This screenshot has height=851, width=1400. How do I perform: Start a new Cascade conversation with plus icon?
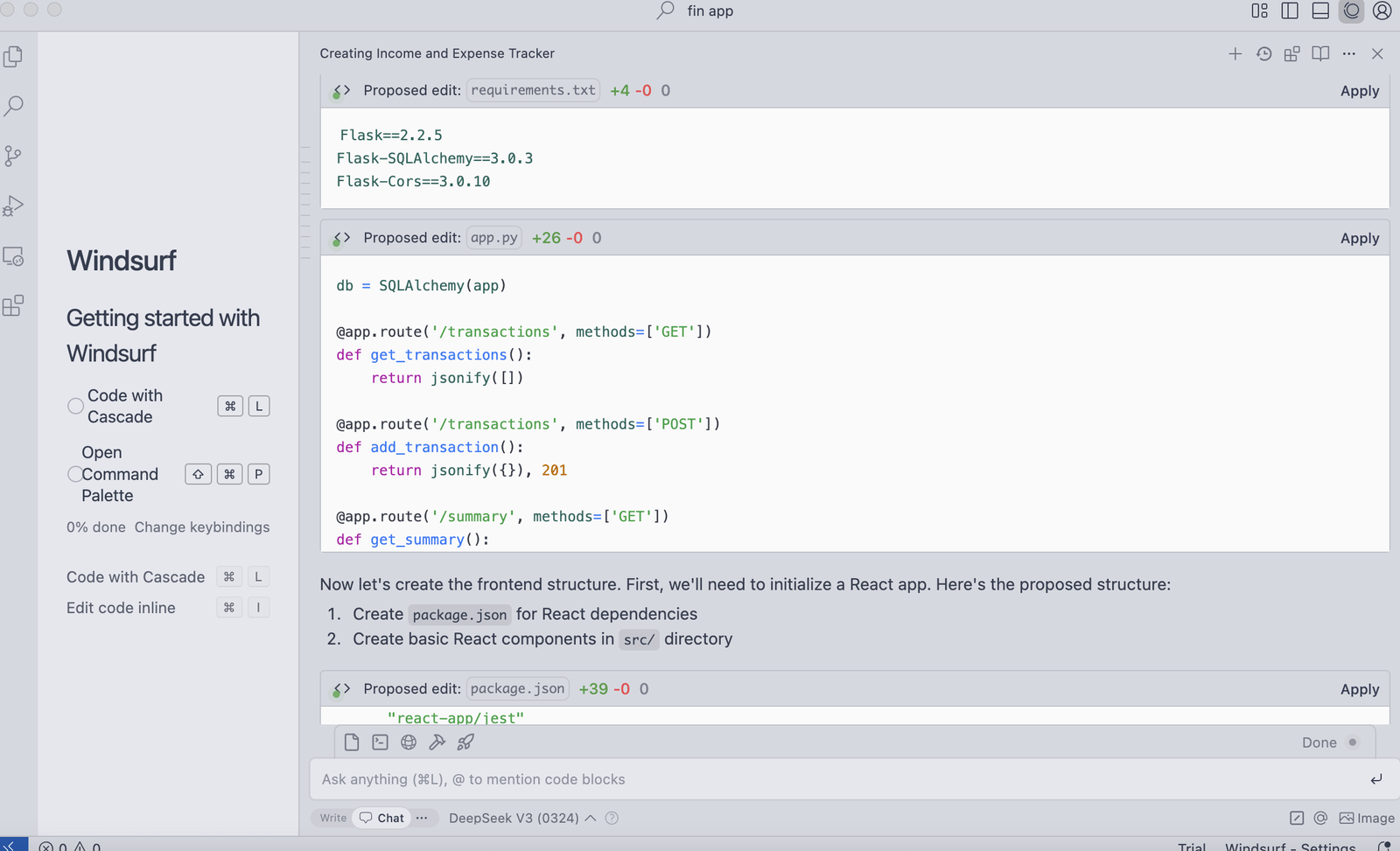coord(1235,54)
